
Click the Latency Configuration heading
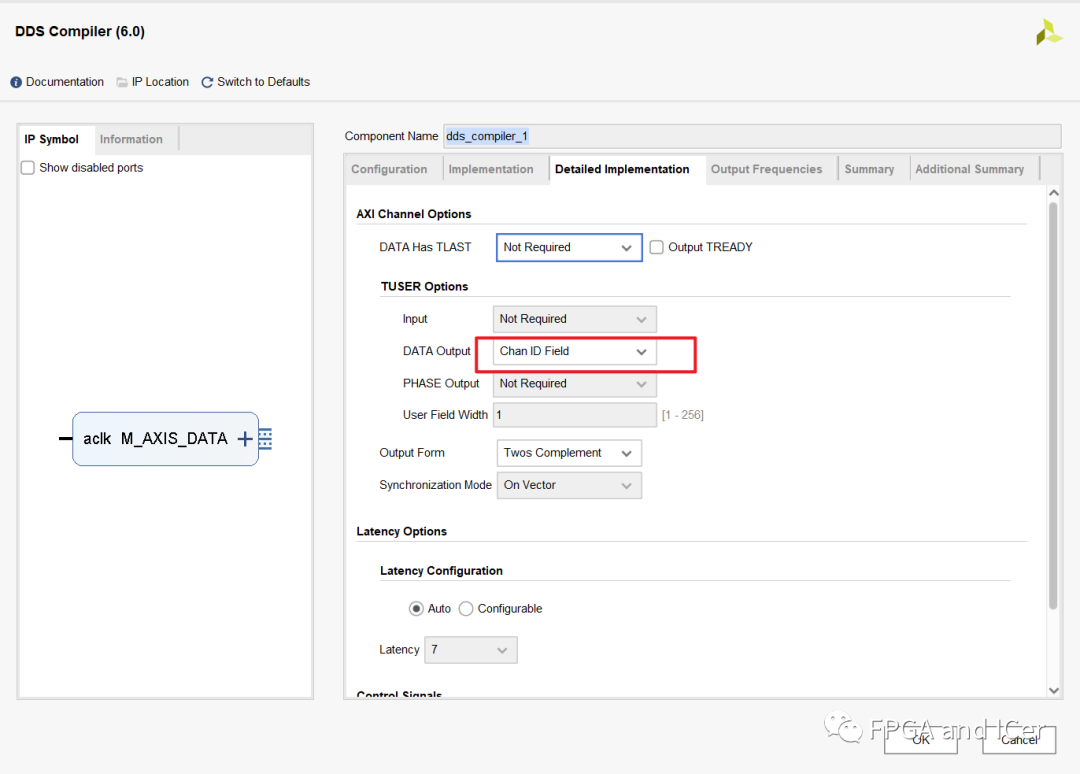click(x=442, y=571)
